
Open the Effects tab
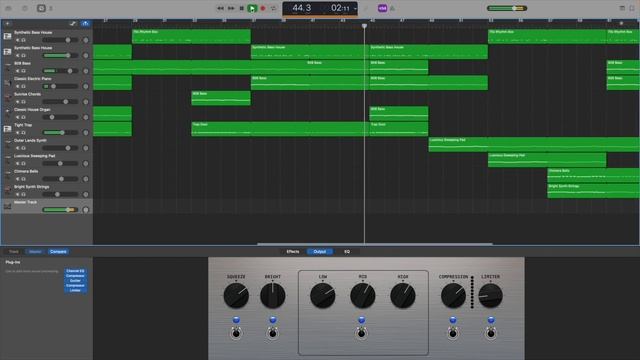293,252
